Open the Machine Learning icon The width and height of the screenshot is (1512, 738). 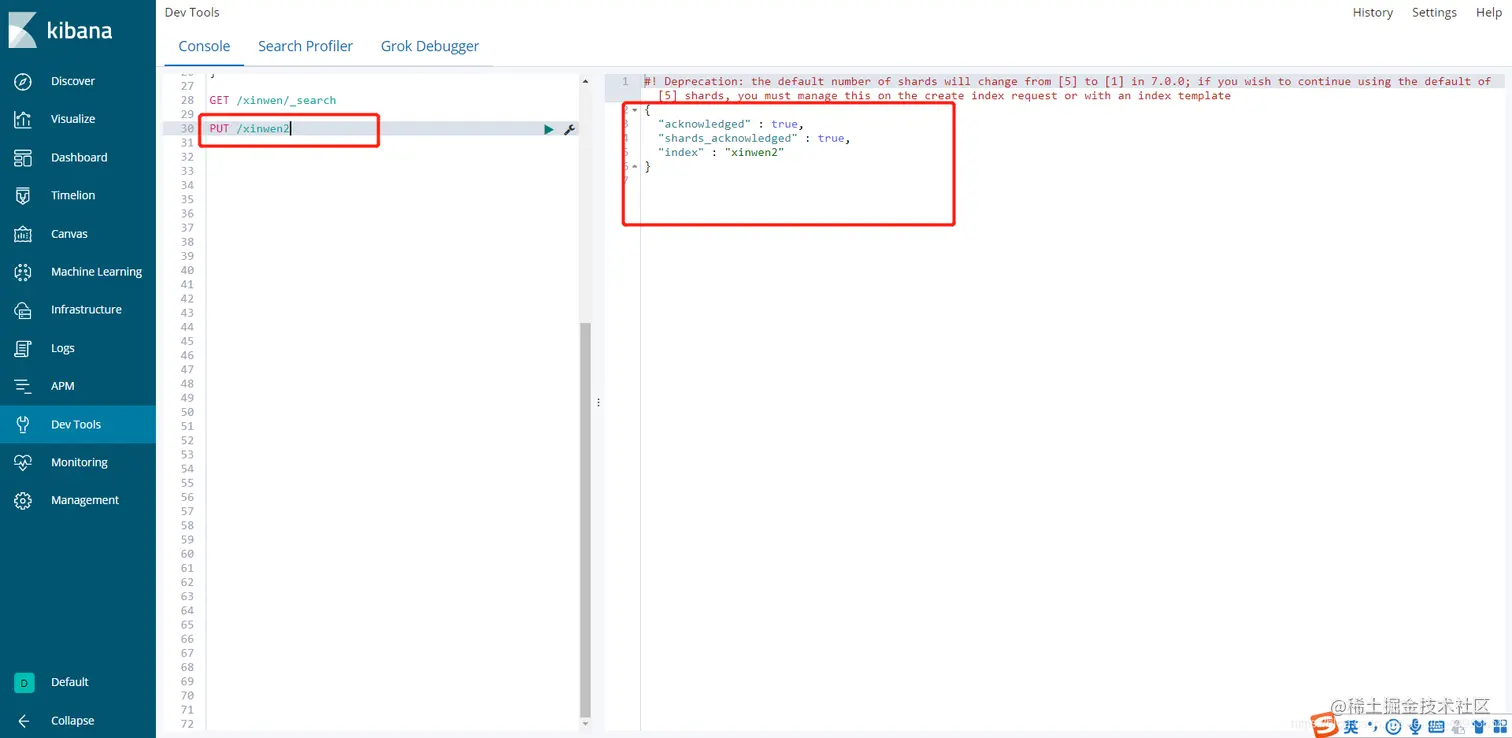[23, 272]
